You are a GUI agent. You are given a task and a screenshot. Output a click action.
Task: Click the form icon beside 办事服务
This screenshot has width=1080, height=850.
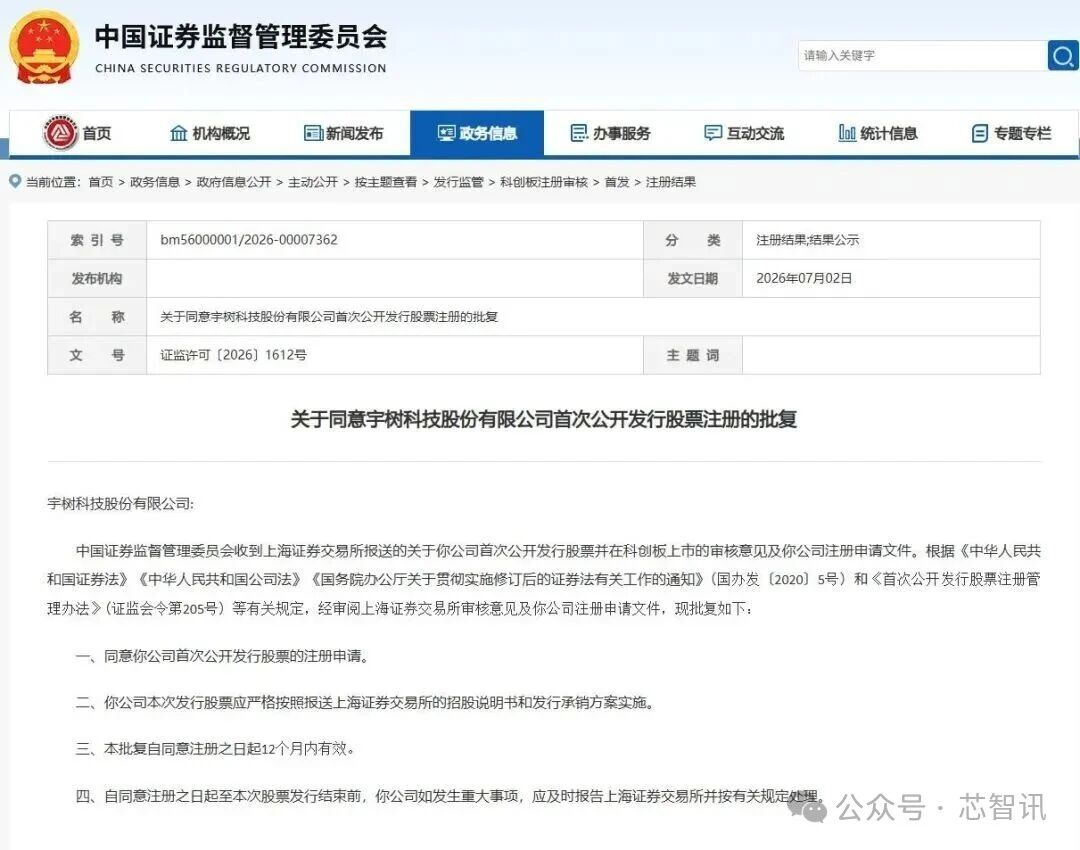(x=580, y=133)
